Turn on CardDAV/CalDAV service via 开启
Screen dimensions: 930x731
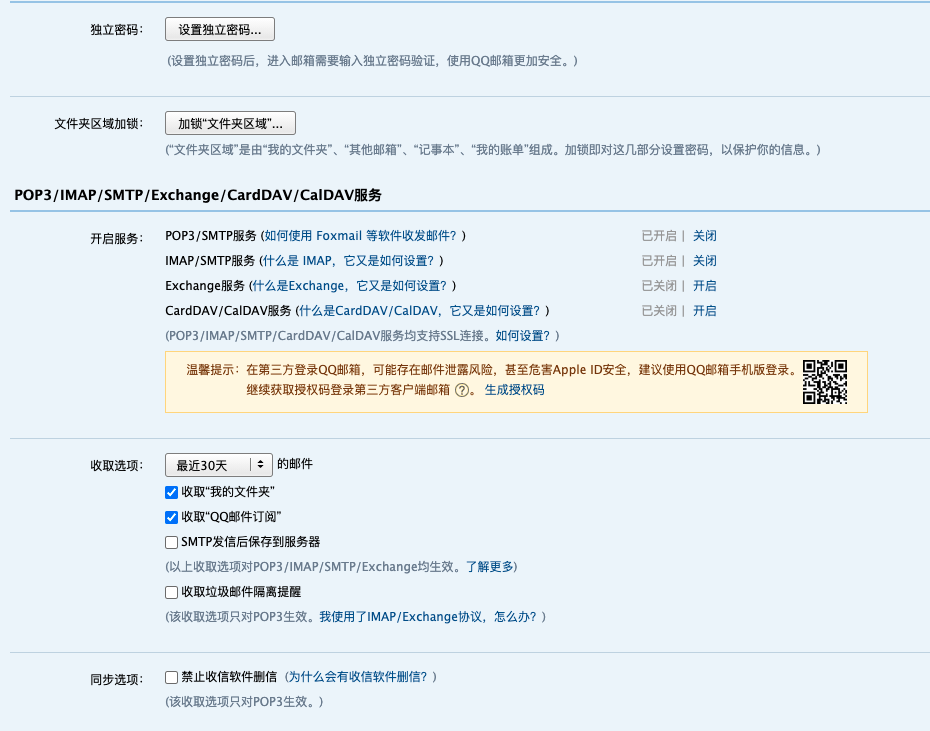(705, 310)
